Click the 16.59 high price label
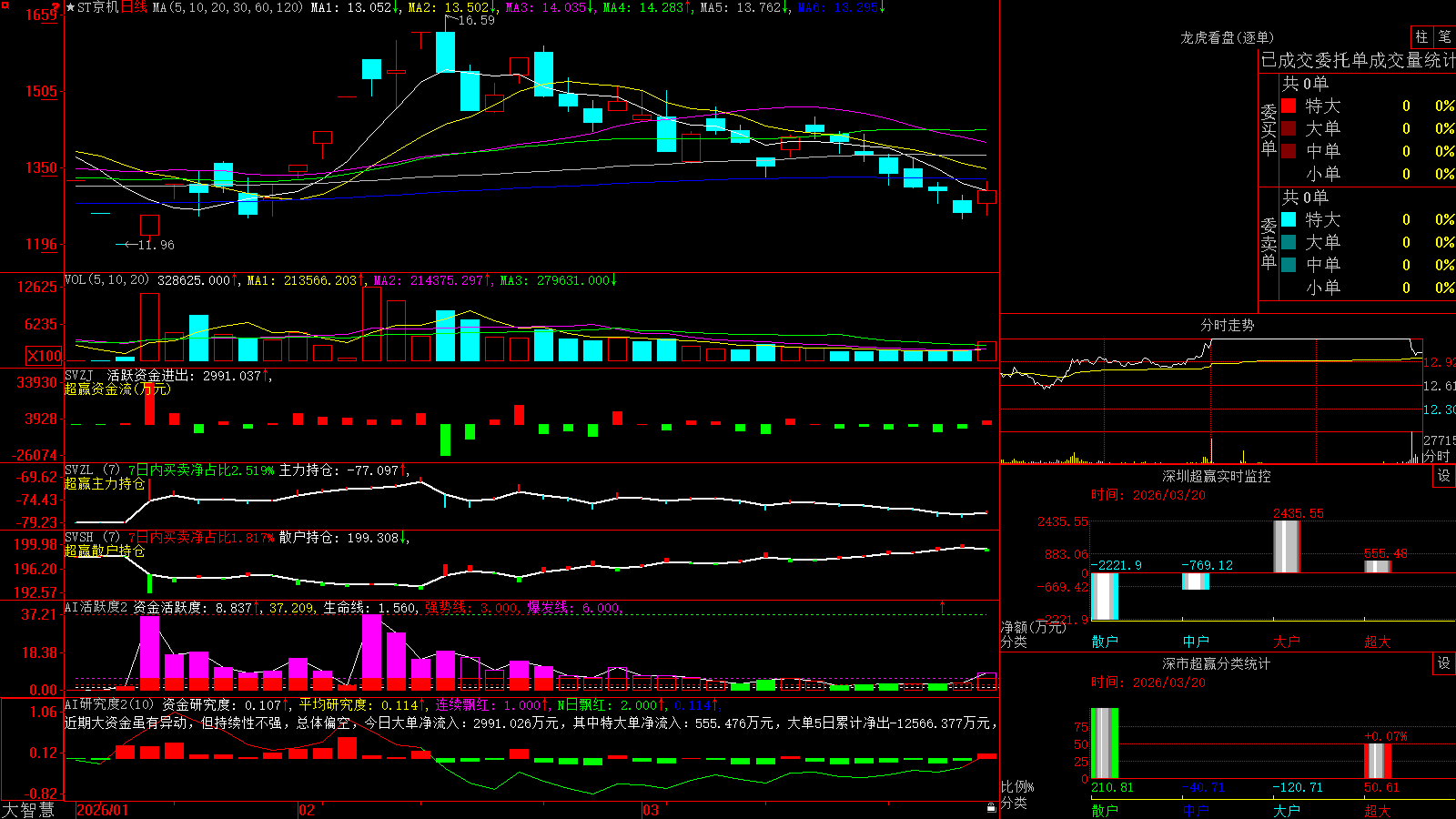Image resolution: width=1456 pixels, height=819 pixels. (477, 20)
